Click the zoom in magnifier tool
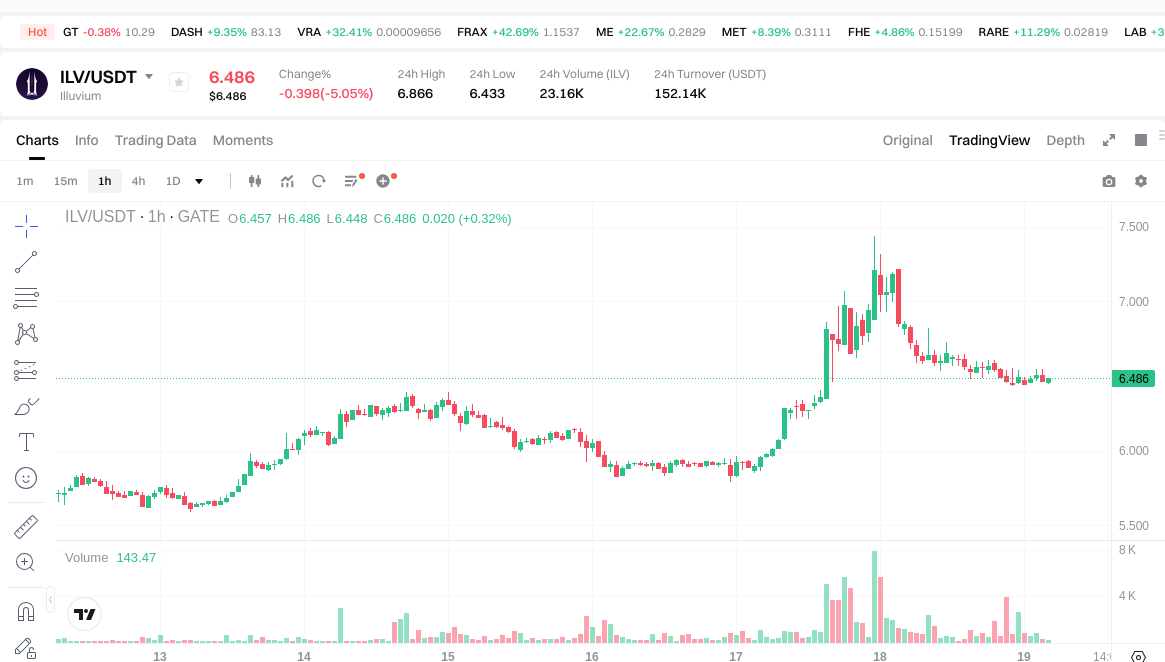The height and width of the screenshot is (662, 1165). coord(26,562)
